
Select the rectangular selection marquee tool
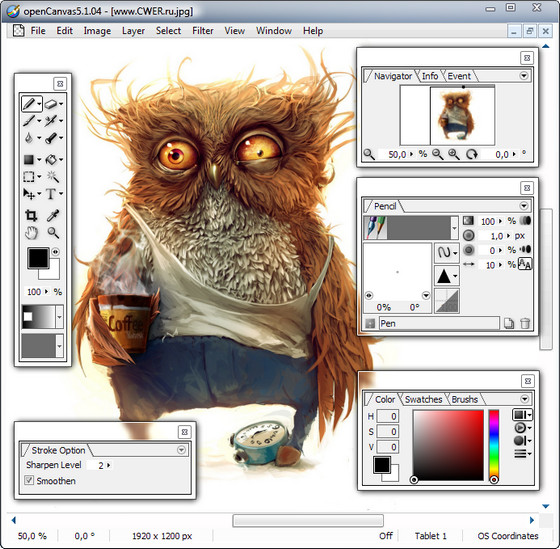tap(29, 176)
